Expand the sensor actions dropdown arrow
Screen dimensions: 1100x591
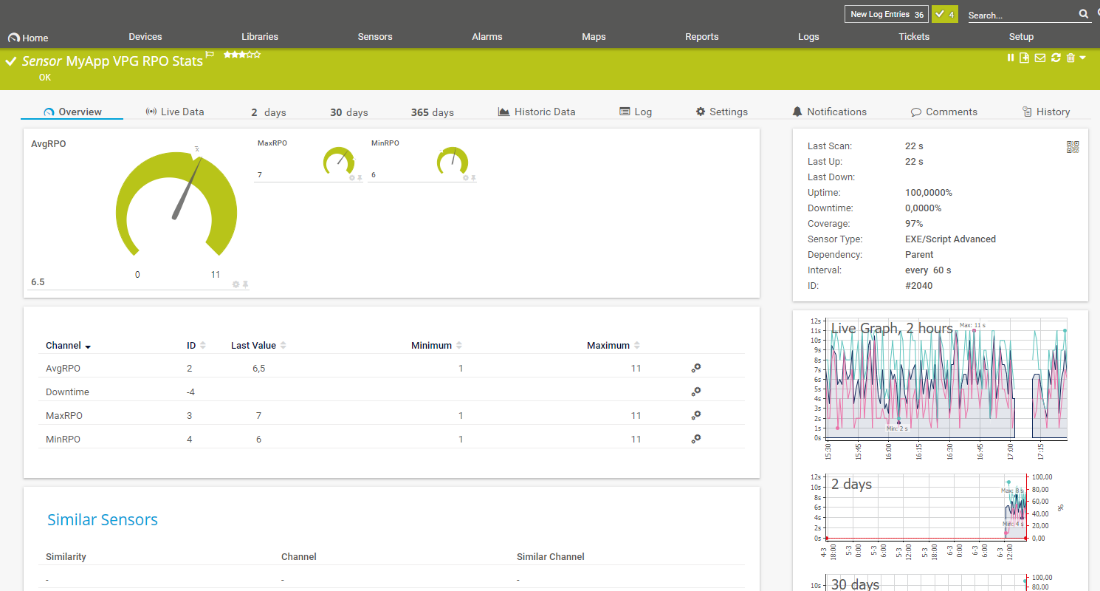pyautogui.click(x=1083, y=58)
